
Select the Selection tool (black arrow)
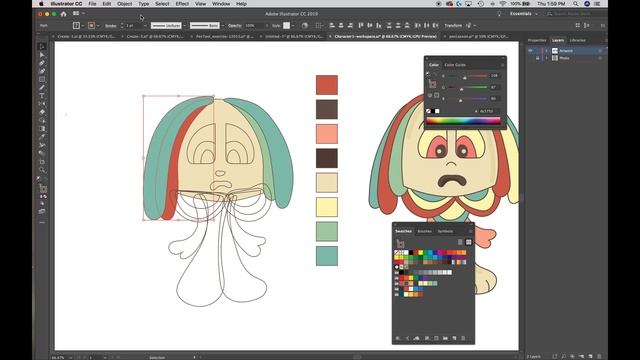point(42,47)
